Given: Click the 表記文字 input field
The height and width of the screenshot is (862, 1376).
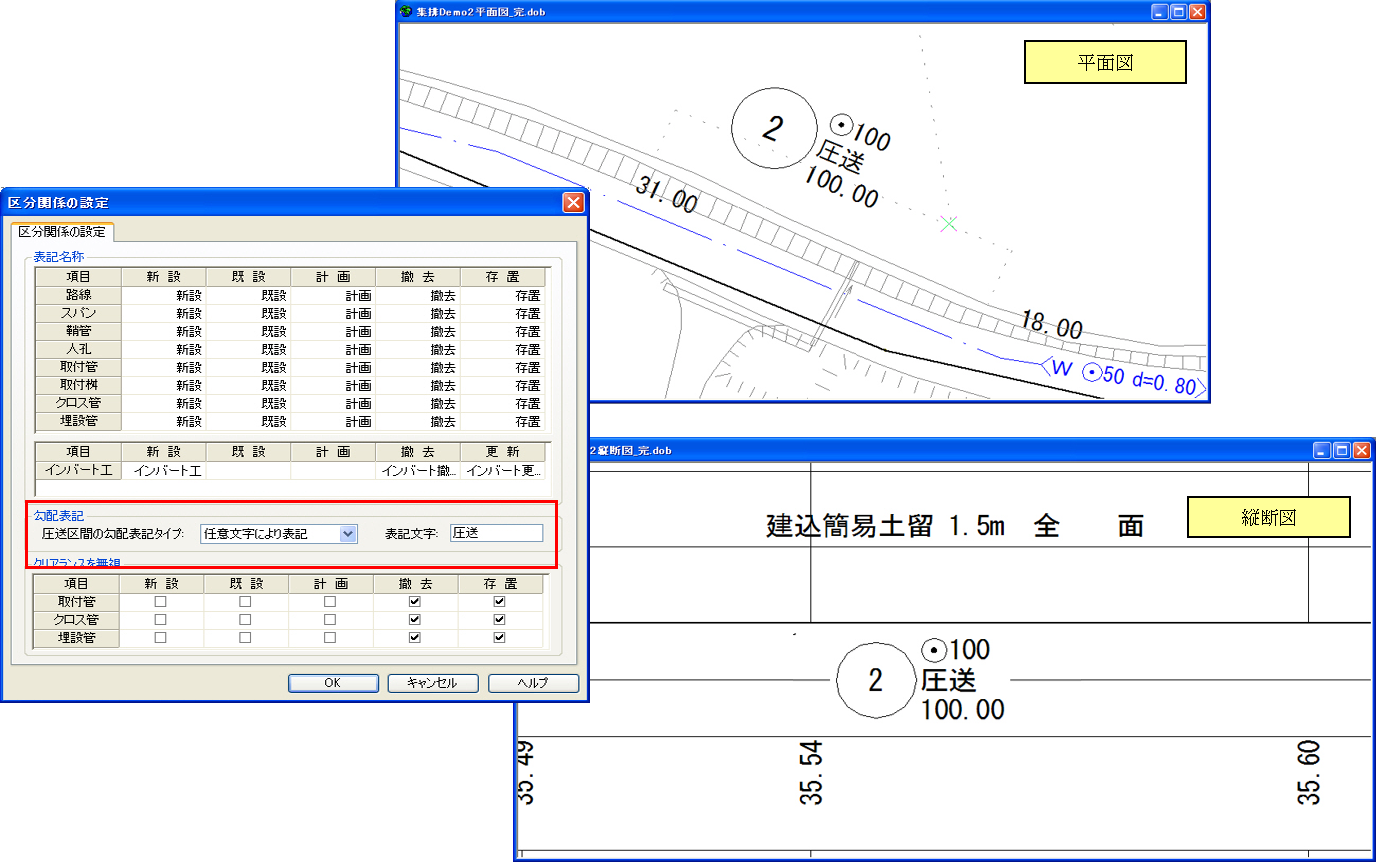Looking at the screenshot, I should 496,534.
